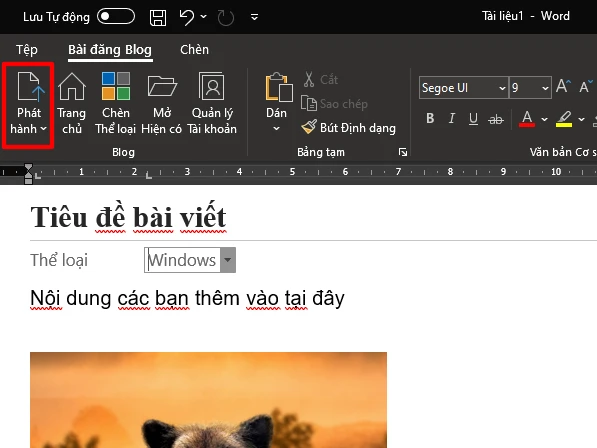597x448 pixels.
Task: Click the Tiêu đề bài viết title
Action: point(128,217)
